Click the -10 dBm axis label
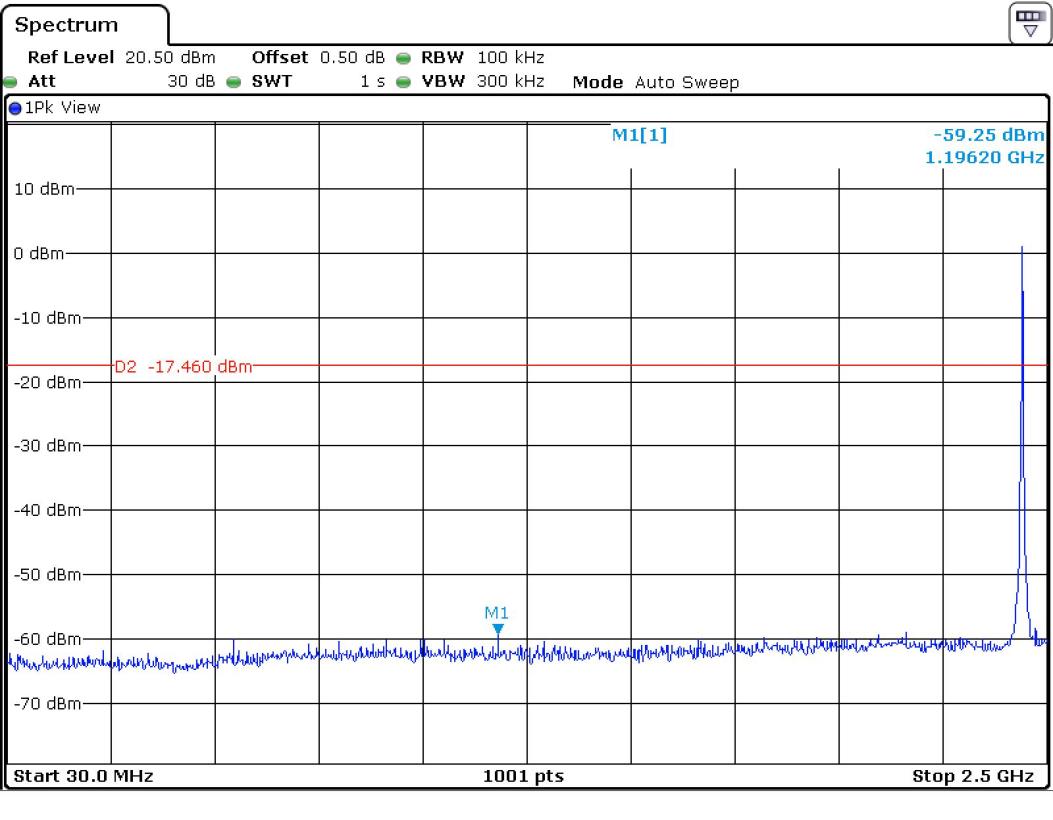This screenshot has width=1053, height=820. tap(47, 318)
